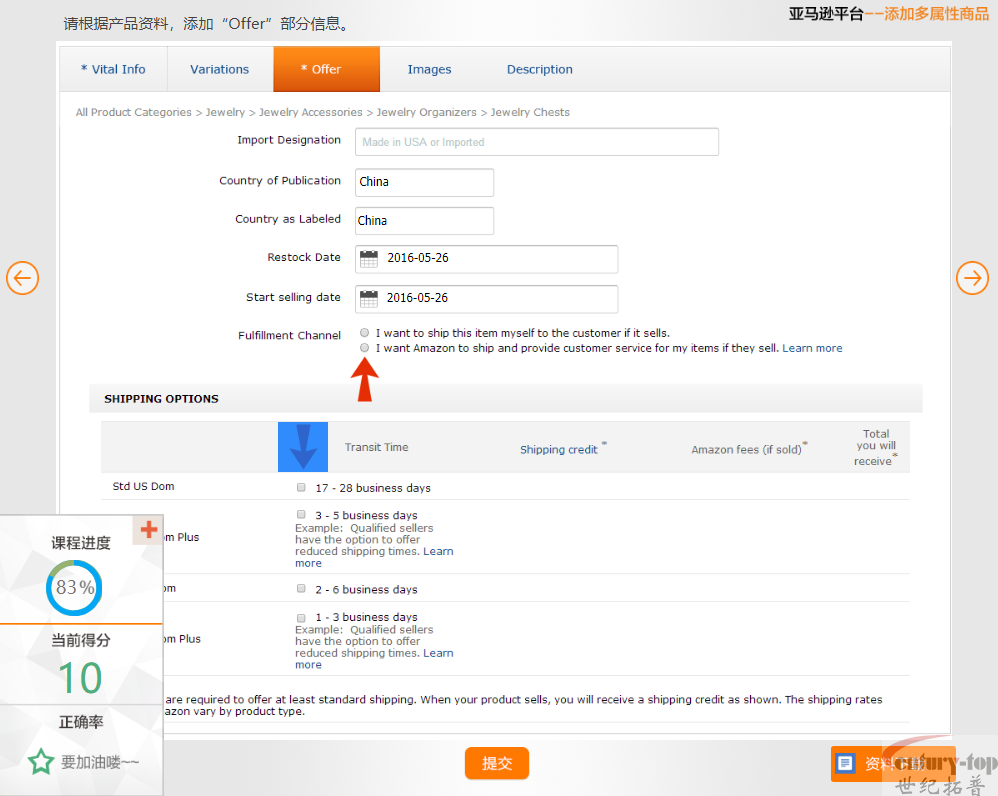Open Learn more link for Fulfillment Channel
Image resolution: width=998 pixels, height=796 pixels.
pos(812,348)
